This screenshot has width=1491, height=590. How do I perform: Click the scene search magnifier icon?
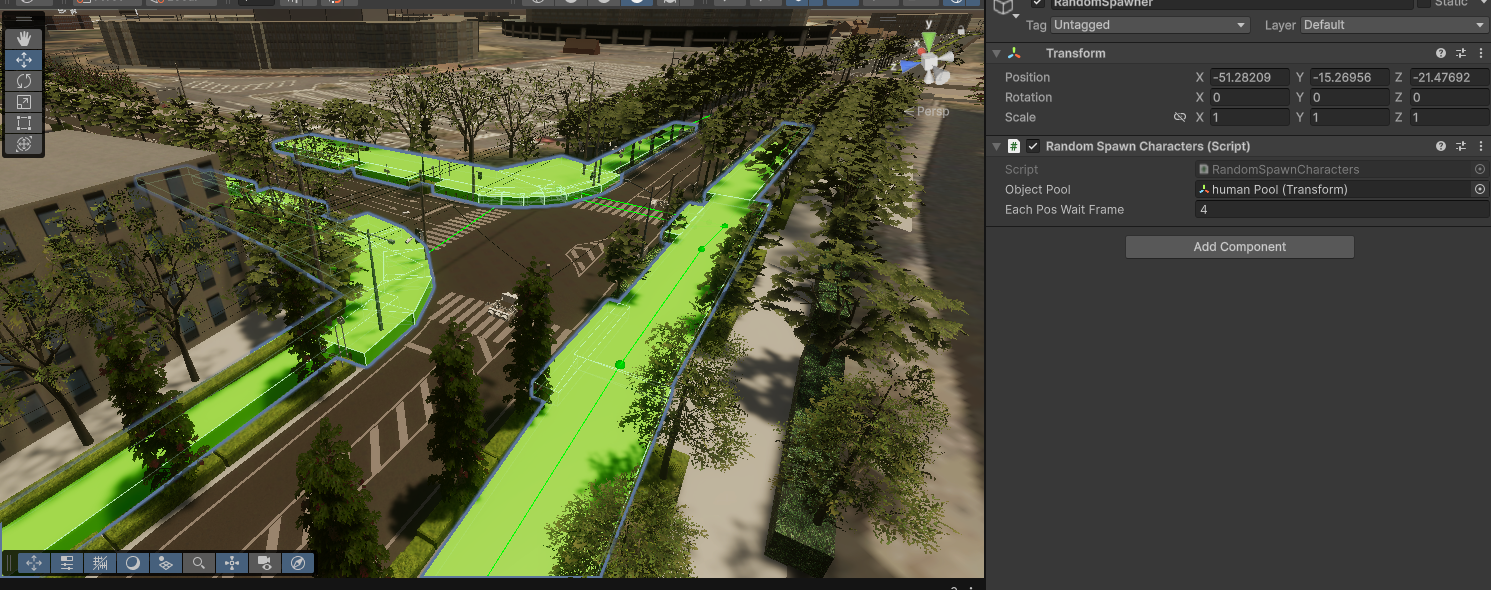coord(199,564)
